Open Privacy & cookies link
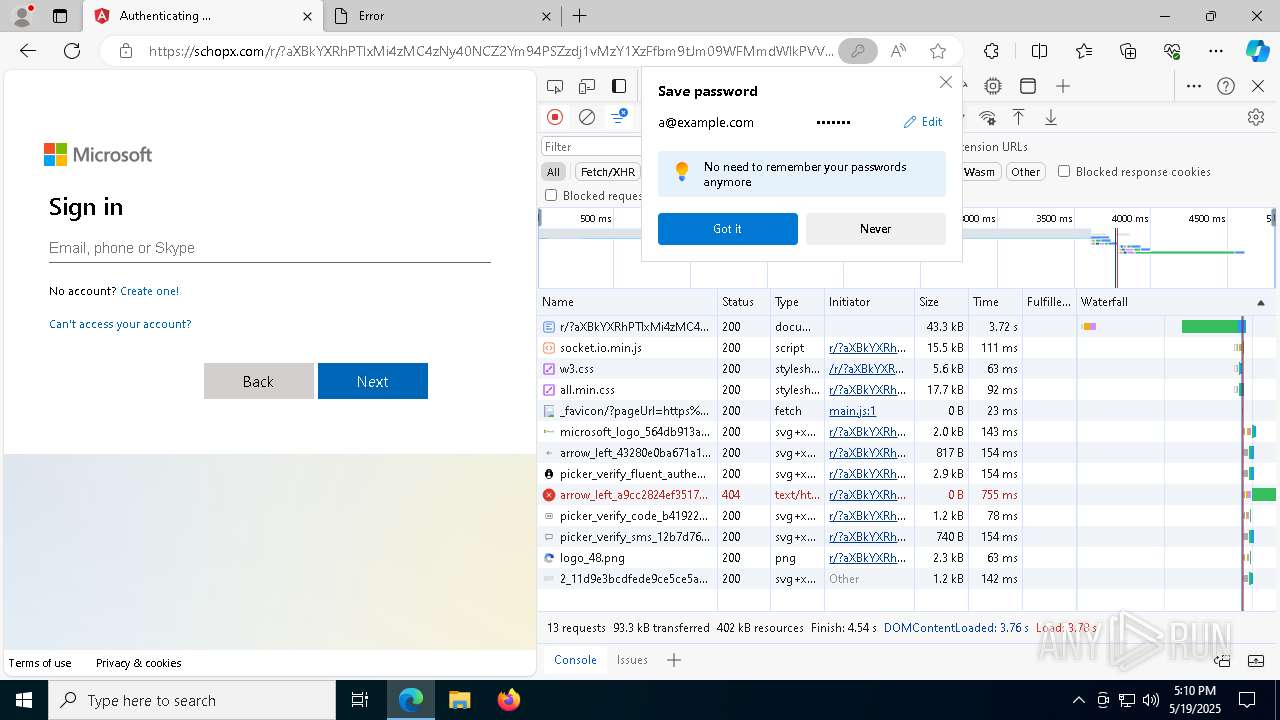This screenshot has width=1280, height=720. point(139,663)
